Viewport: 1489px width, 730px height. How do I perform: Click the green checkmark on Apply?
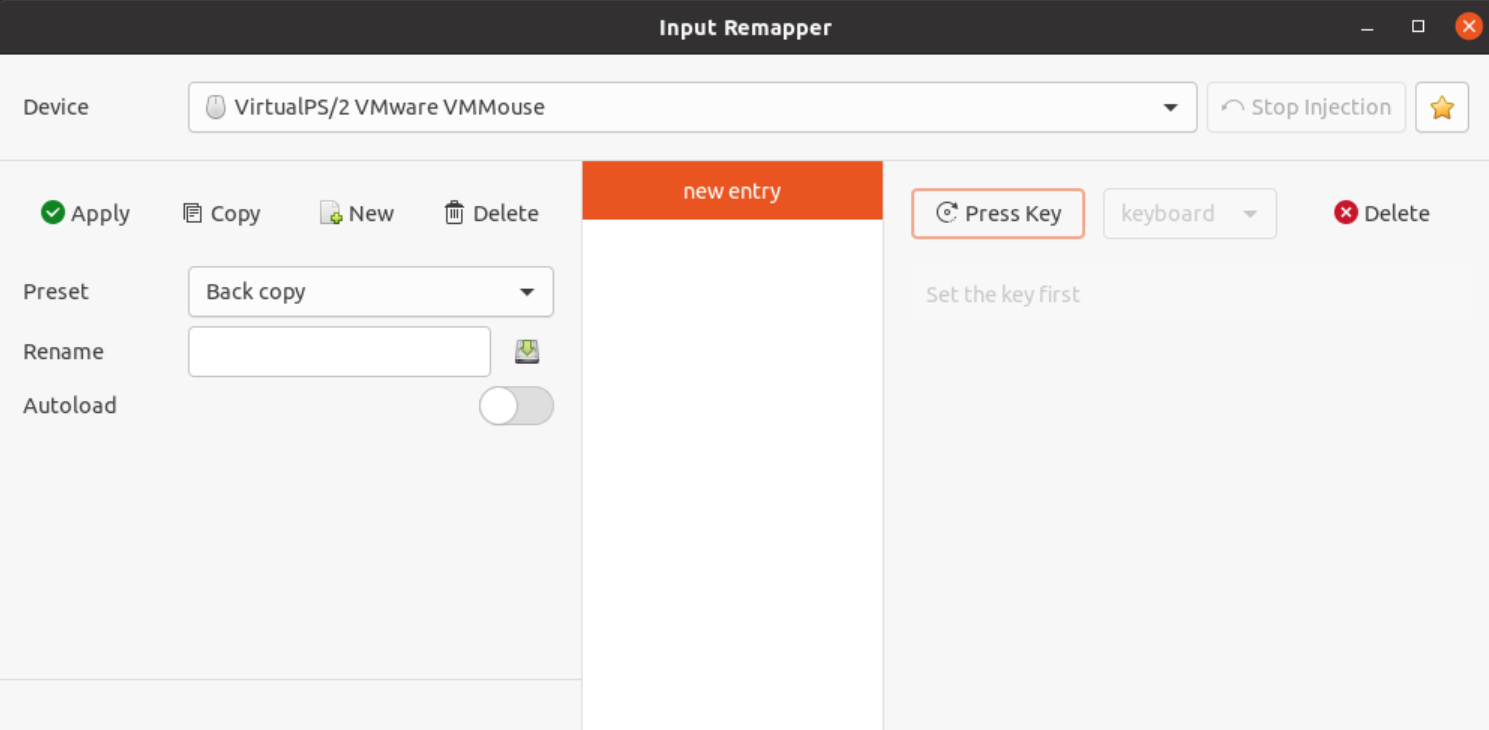tap(51, 212)
